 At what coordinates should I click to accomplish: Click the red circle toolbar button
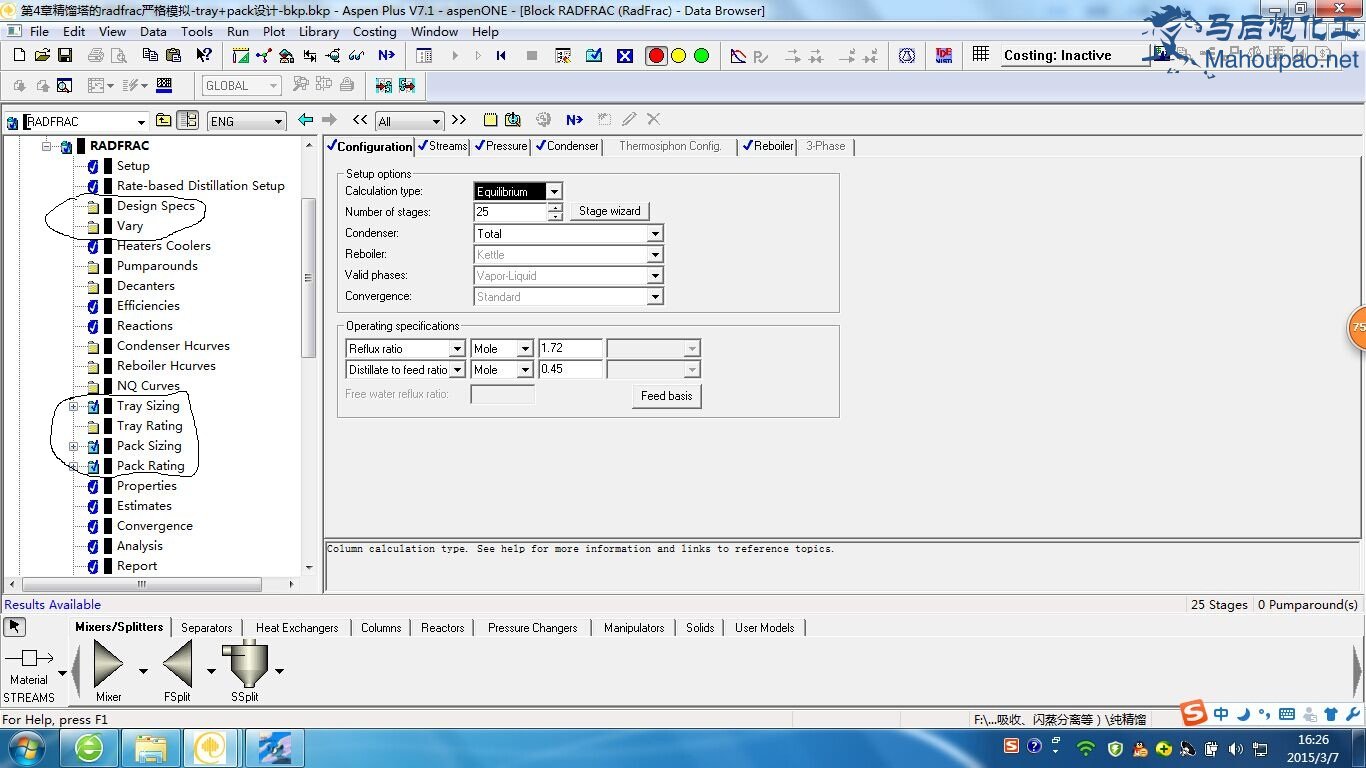656,56
